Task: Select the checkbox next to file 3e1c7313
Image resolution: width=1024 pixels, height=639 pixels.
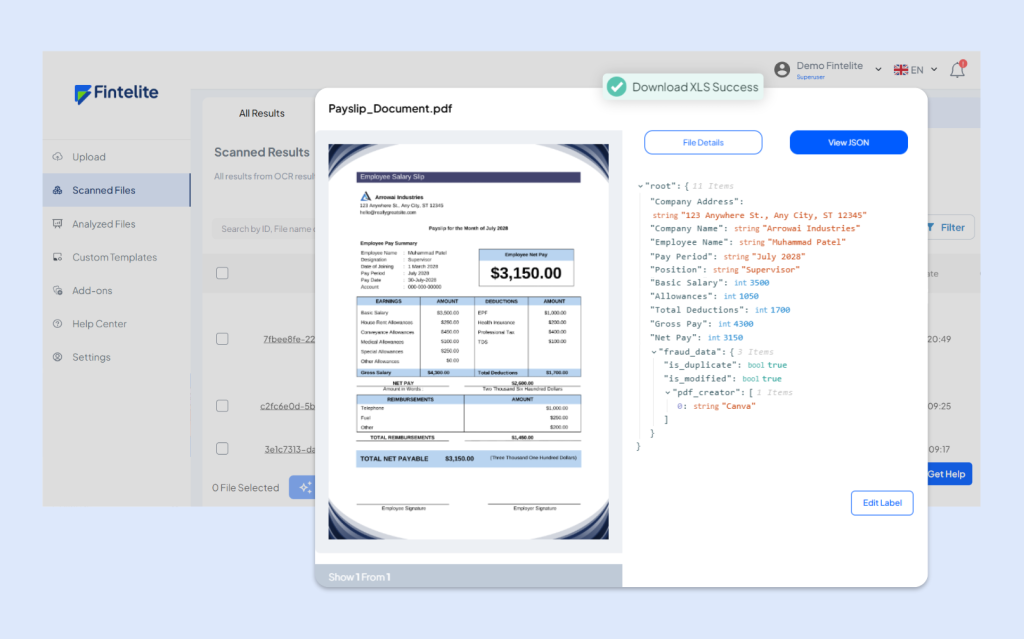Action: pos(222,449)
